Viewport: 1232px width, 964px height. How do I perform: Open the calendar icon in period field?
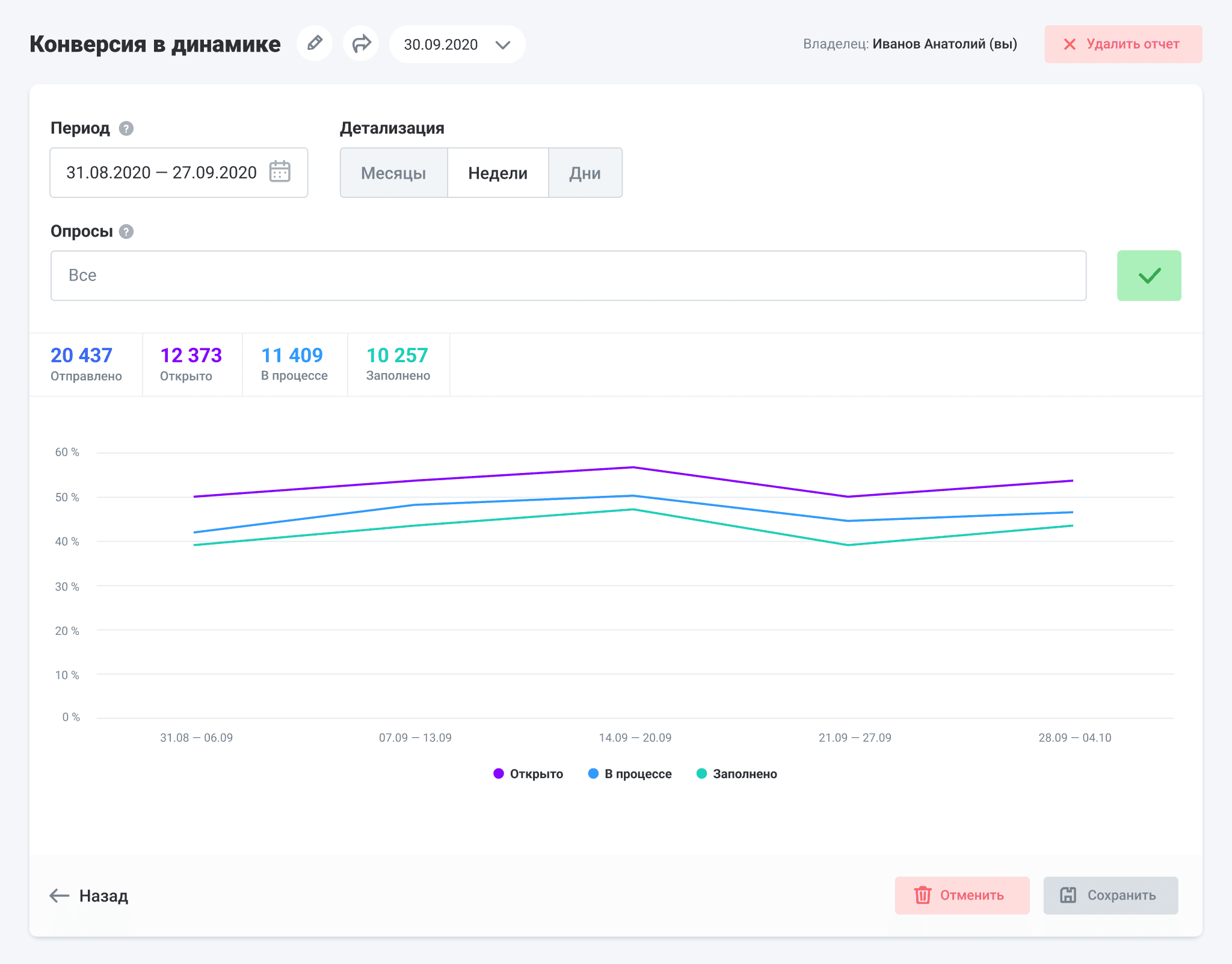click(x=280, y=172)
